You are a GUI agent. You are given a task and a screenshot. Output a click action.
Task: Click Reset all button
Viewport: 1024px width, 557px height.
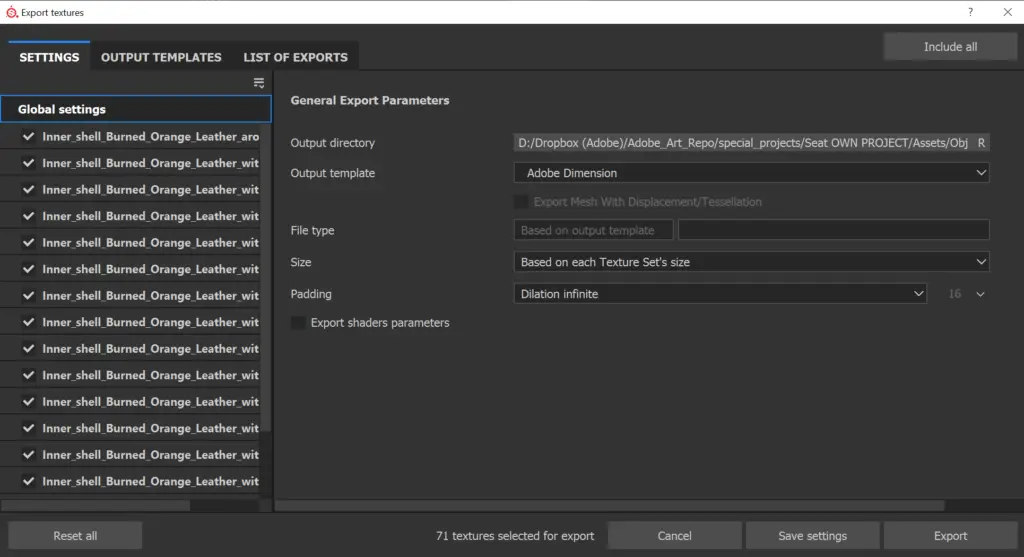coord(75,535)
